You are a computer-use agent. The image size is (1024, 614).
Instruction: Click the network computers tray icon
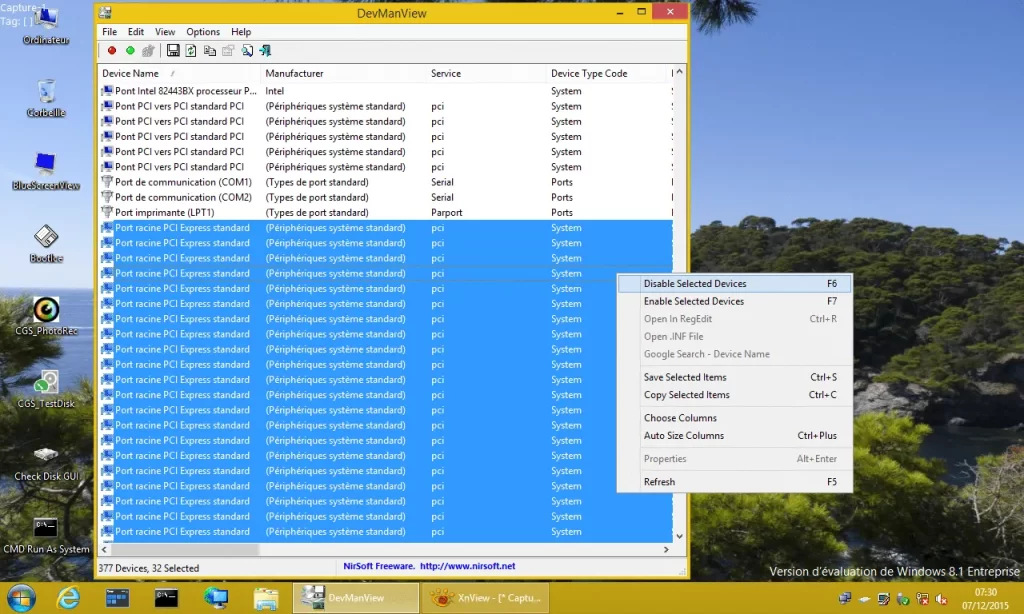tap(845, 599)
